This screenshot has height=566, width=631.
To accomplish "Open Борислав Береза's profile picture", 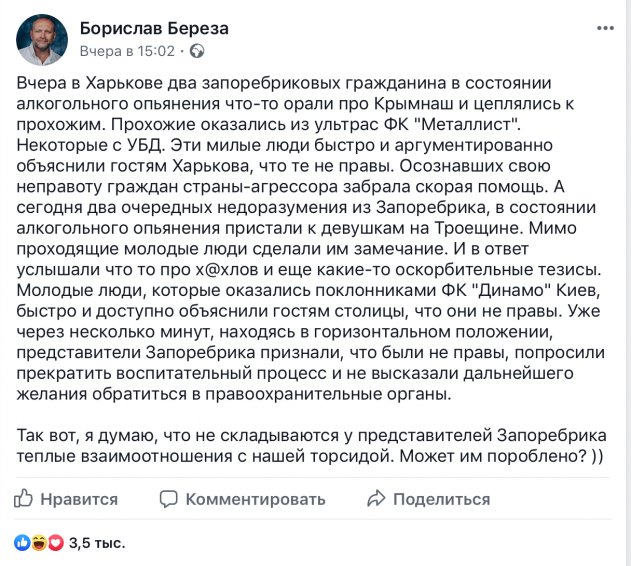I will click(x=42, y=38).
